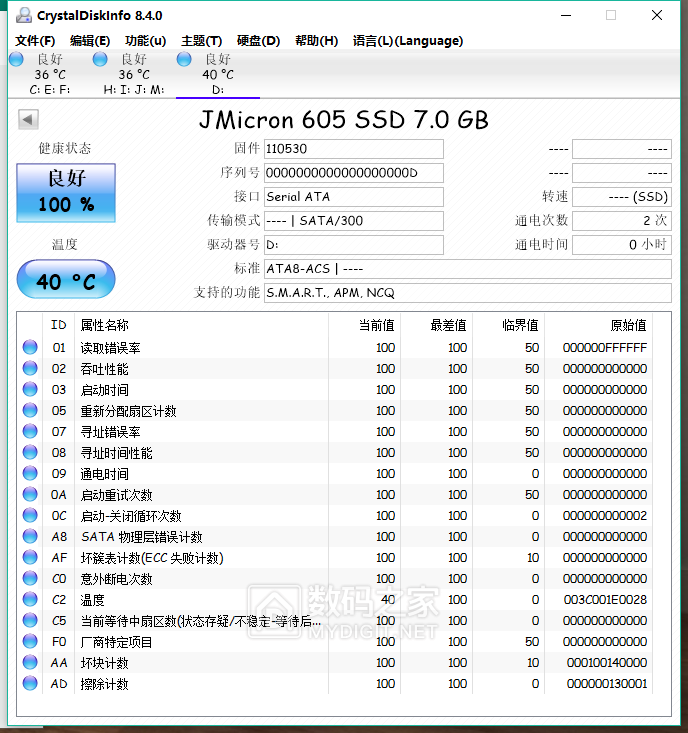Click the status orb above the D: drive
Image resolution: width=688 pixels, height=733 pixels.
184,59
